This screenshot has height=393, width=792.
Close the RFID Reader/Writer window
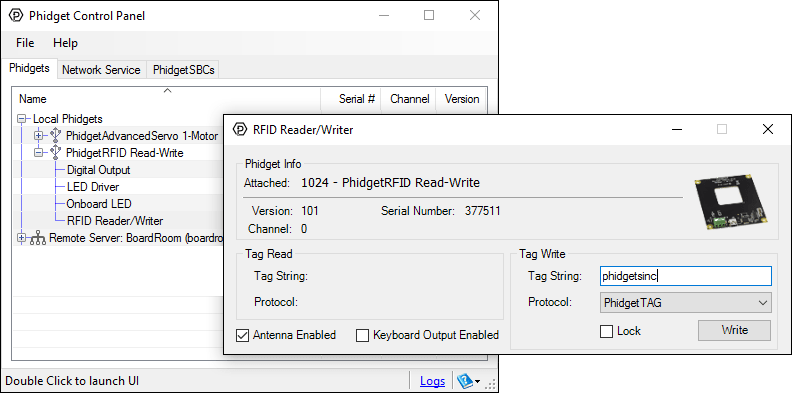click(768, 129)
